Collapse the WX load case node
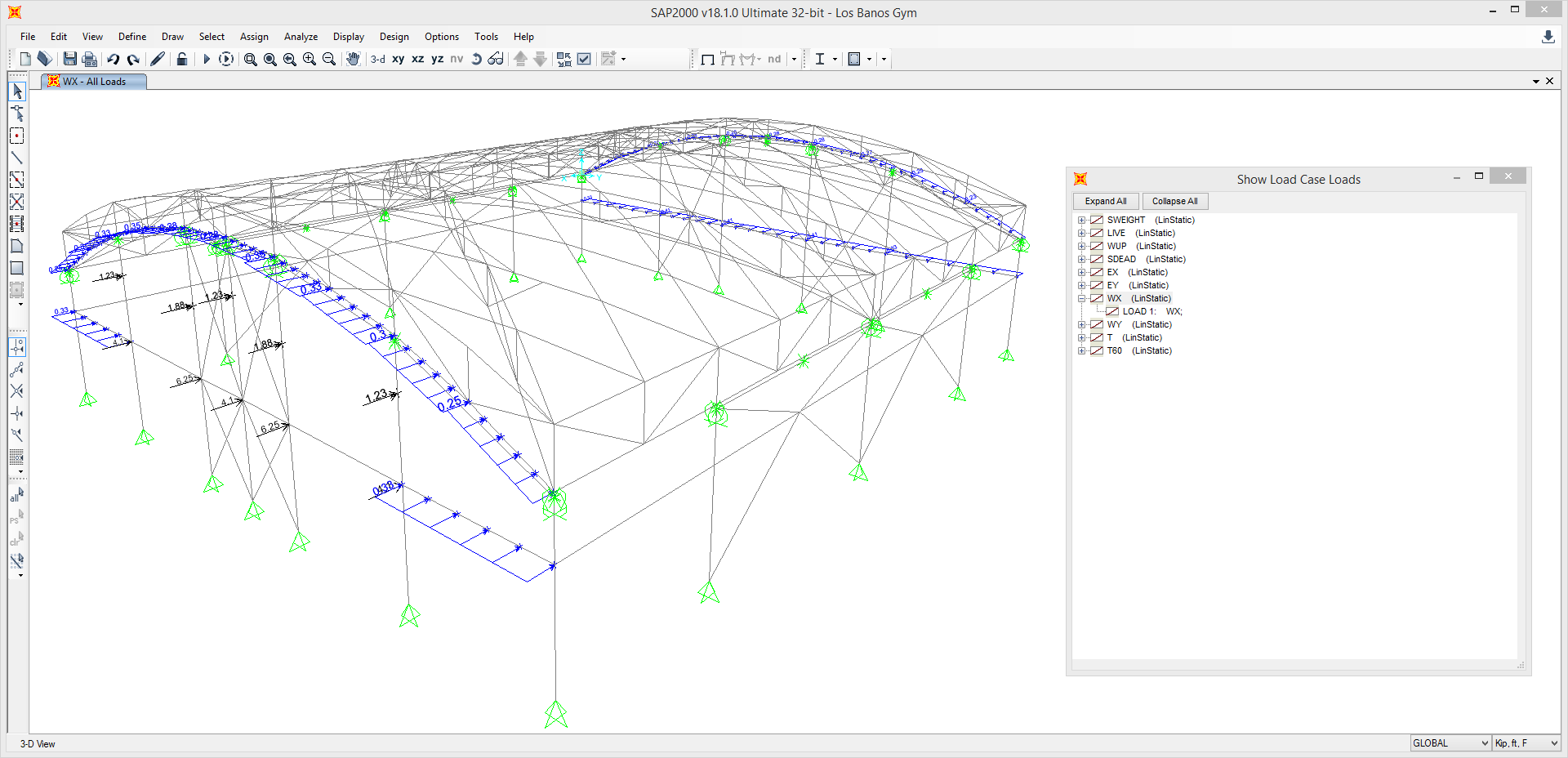 [1081, 298]
